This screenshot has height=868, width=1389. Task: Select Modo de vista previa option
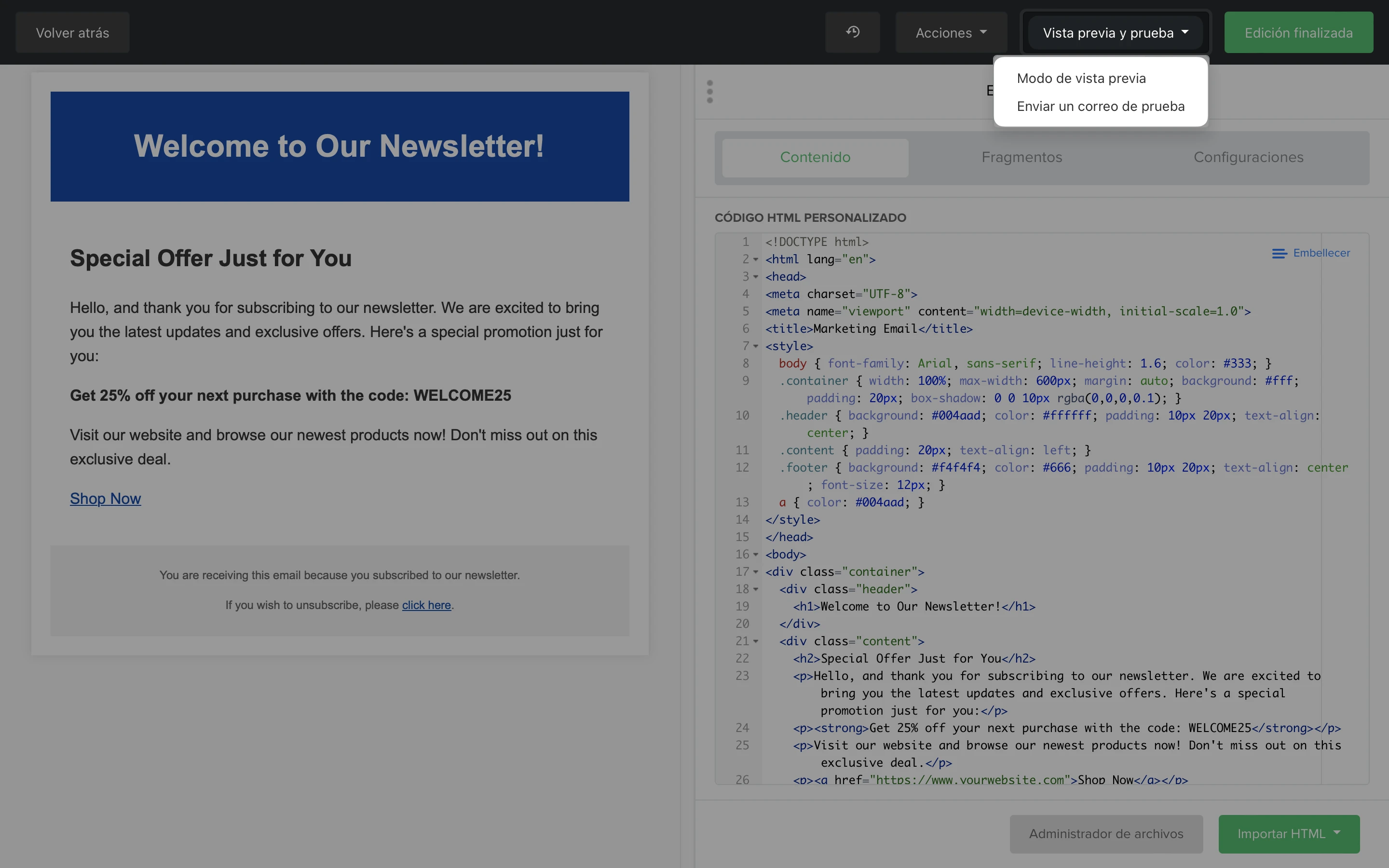click(x=1081, y=78)
